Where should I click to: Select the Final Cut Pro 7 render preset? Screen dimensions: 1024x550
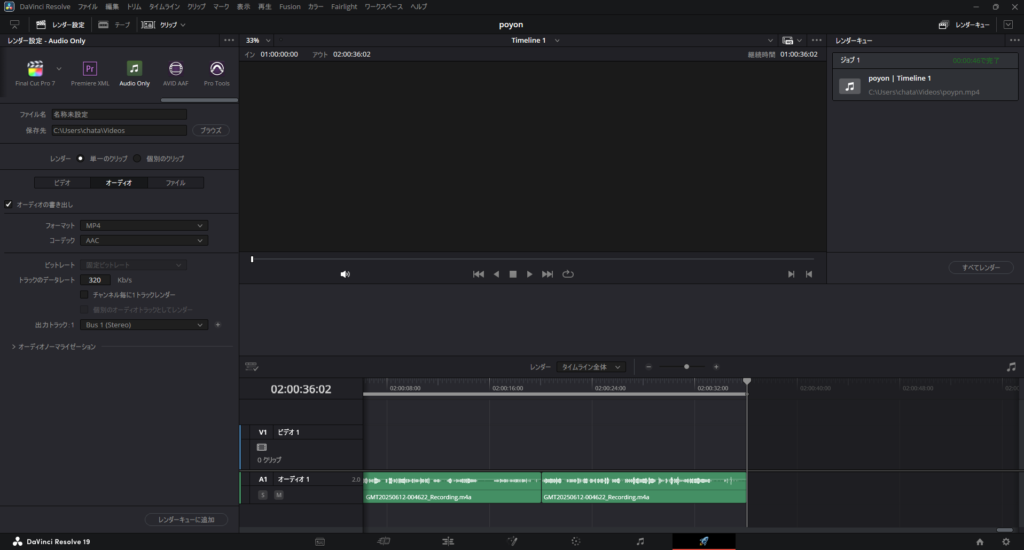coord(36,69)
